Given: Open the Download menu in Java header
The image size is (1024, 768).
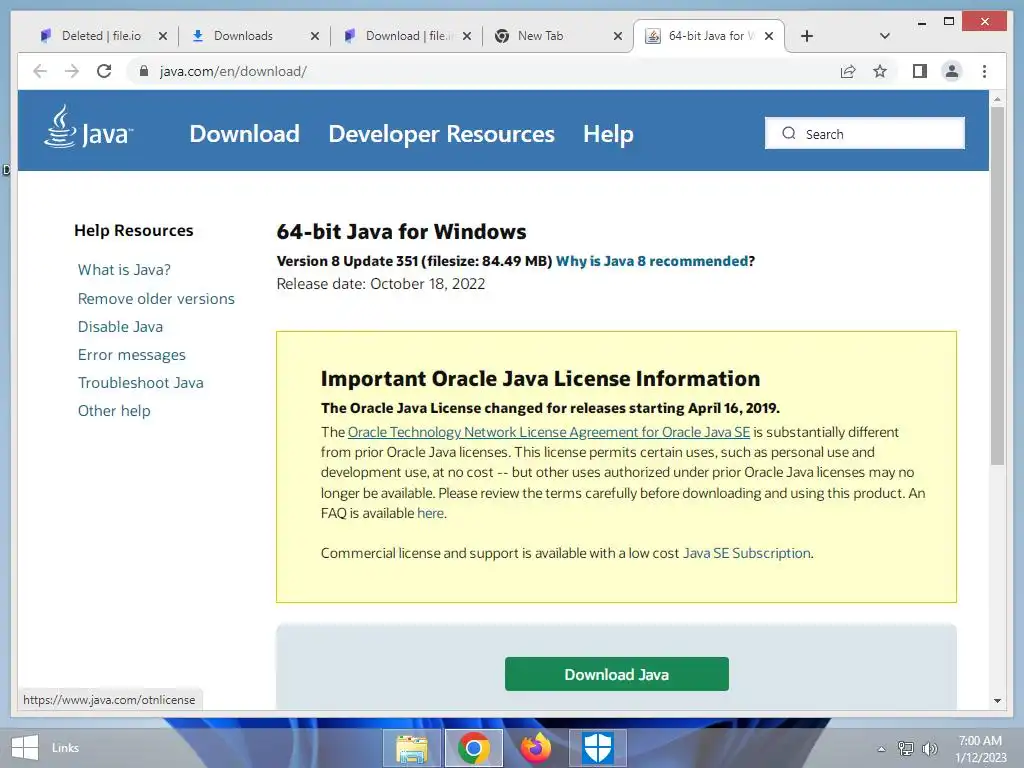Looking at the screenshot, I should tap(244, 134).
